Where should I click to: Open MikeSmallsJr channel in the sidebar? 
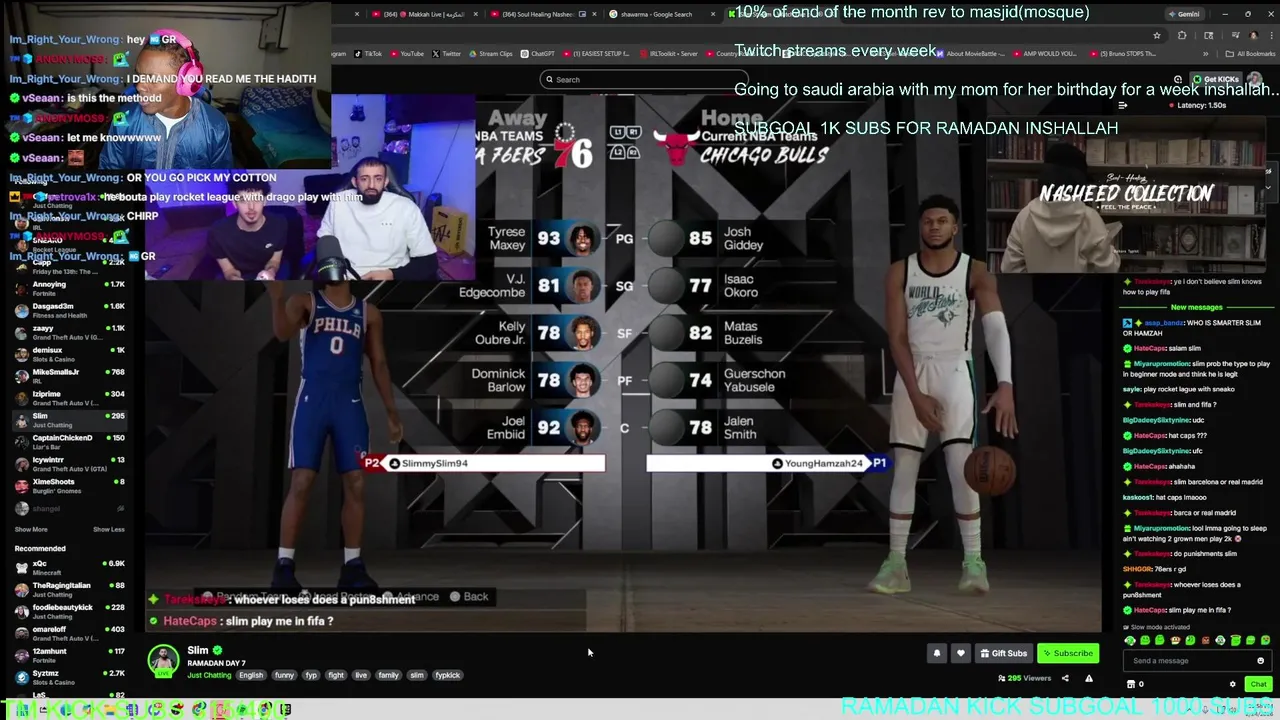[70, 376]
